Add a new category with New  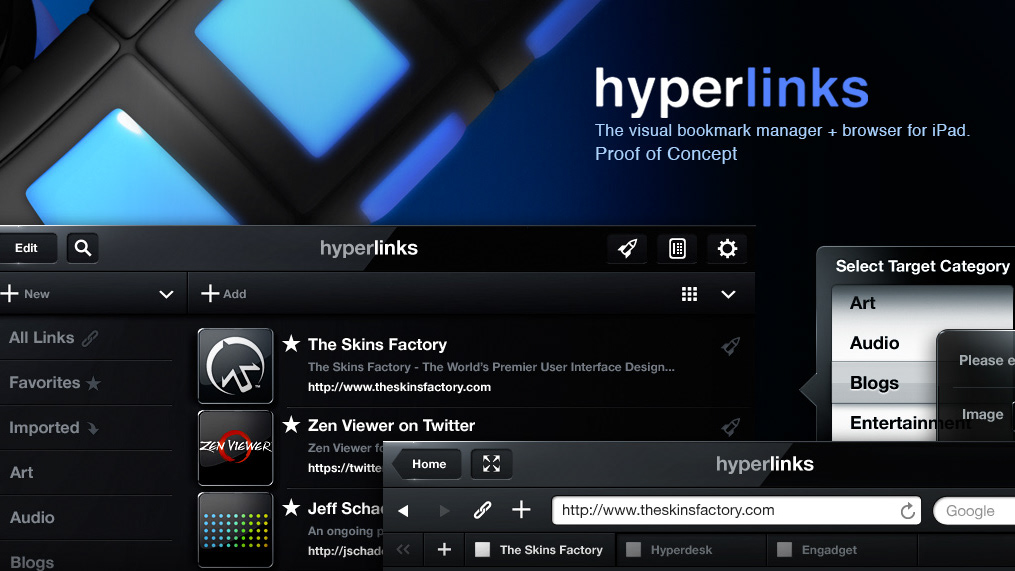point(25,294)
